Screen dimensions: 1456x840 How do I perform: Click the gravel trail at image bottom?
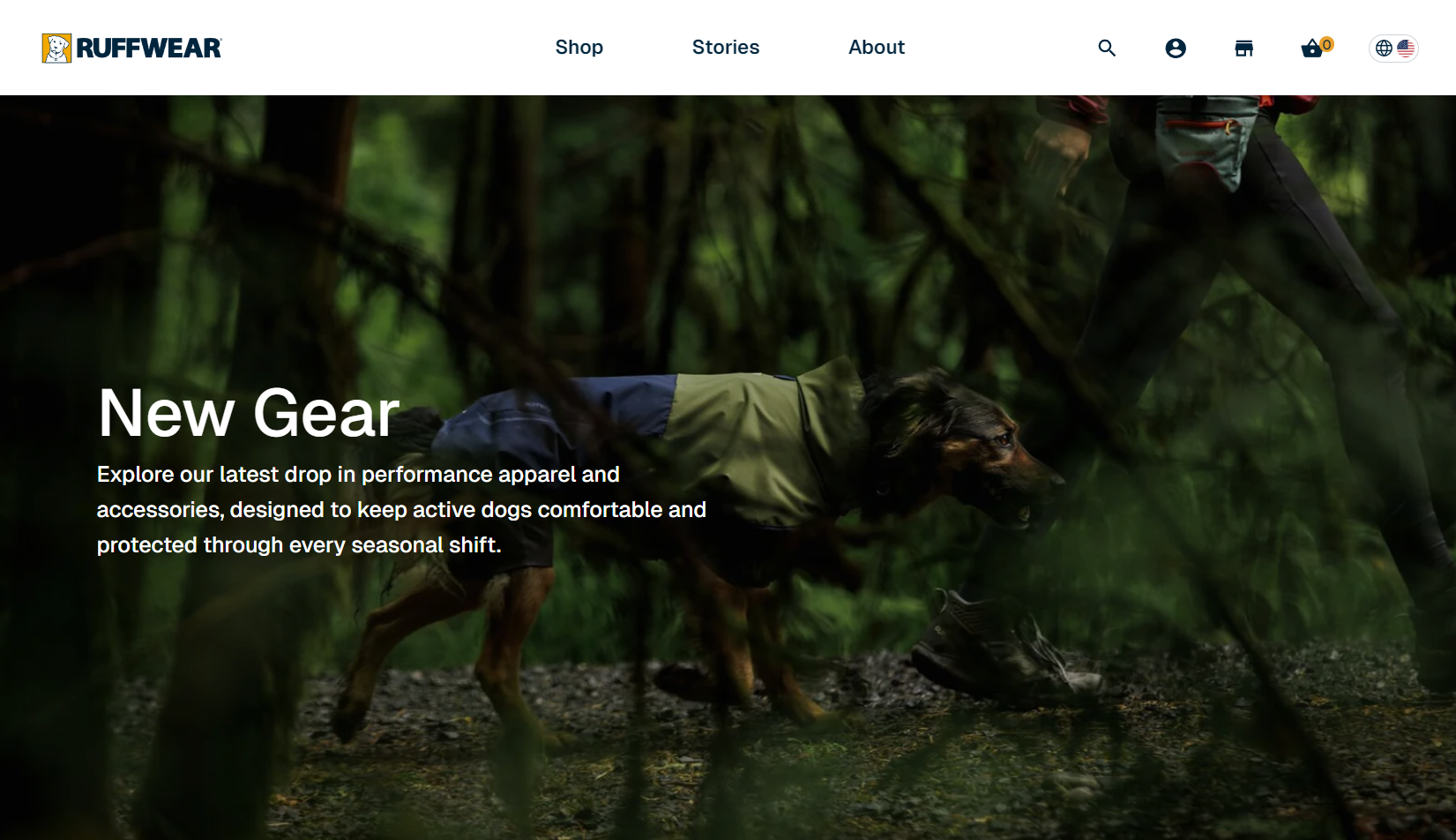(728, 750)
